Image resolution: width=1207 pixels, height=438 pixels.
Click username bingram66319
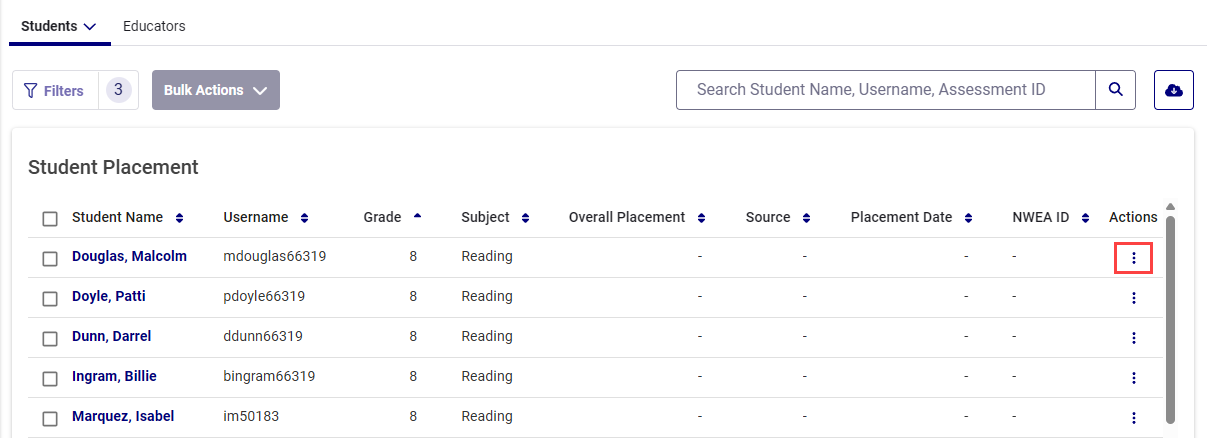269,376
